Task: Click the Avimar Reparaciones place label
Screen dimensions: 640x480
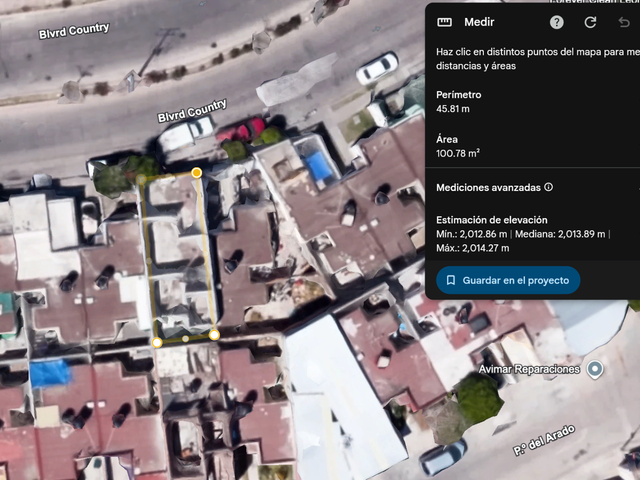Action: 529,369
